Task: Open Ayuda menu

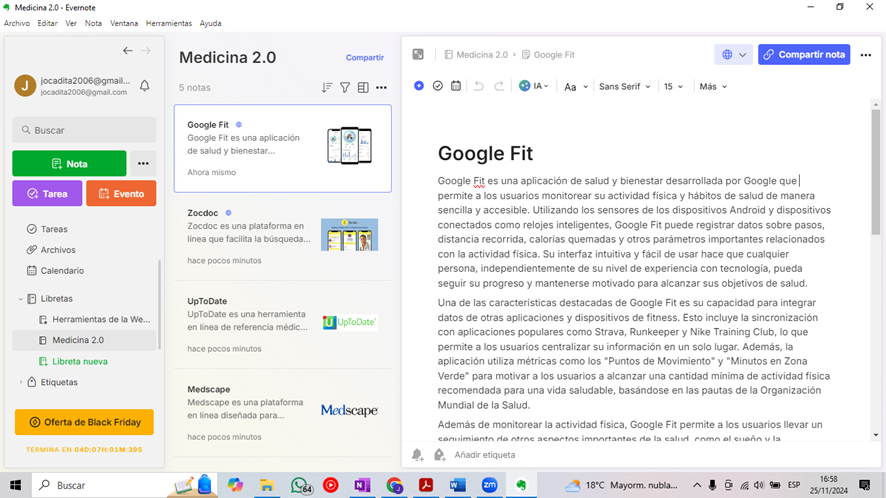Action: coord(210,23)
